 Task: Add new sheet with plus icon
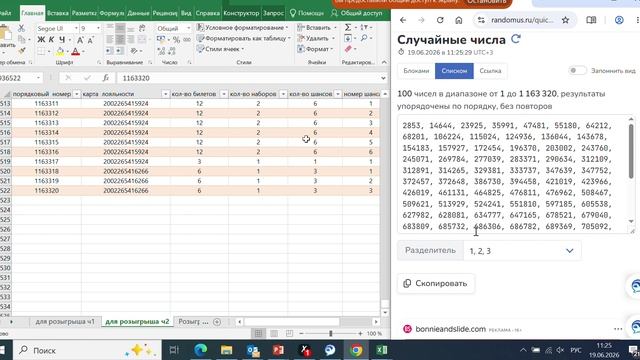click(217, 322)
